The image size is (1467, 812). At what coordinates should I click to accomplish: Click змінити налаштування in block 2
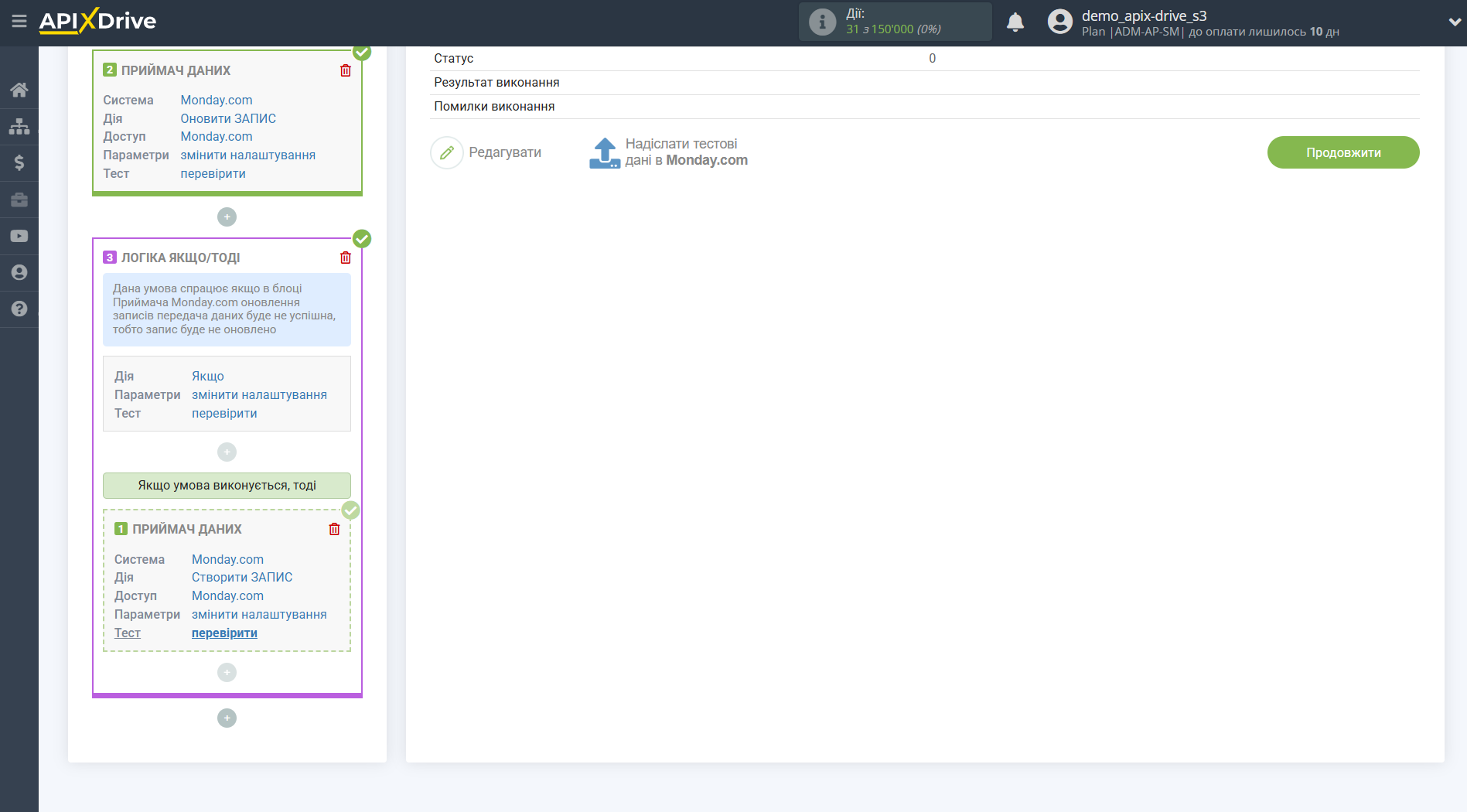(248, 155)
